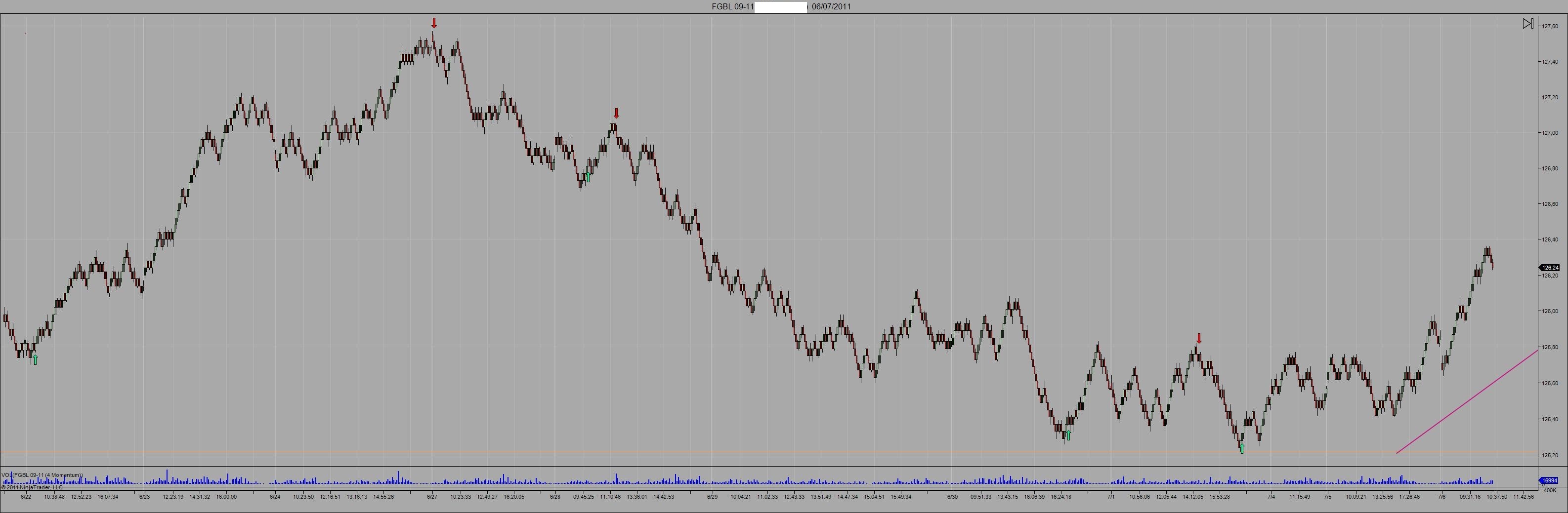Click the 127,40 price axis label
The height and width of the screenshot is (513, 1568).
[x=1550, y=61]
